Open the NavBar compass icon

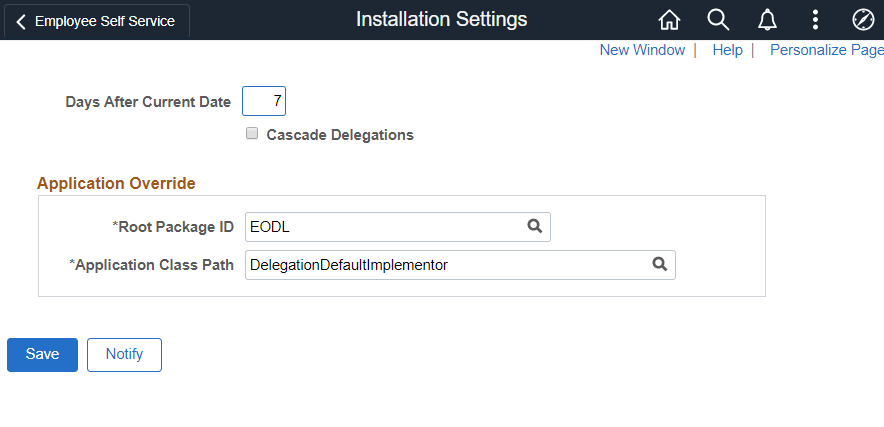tap(863, 20)
